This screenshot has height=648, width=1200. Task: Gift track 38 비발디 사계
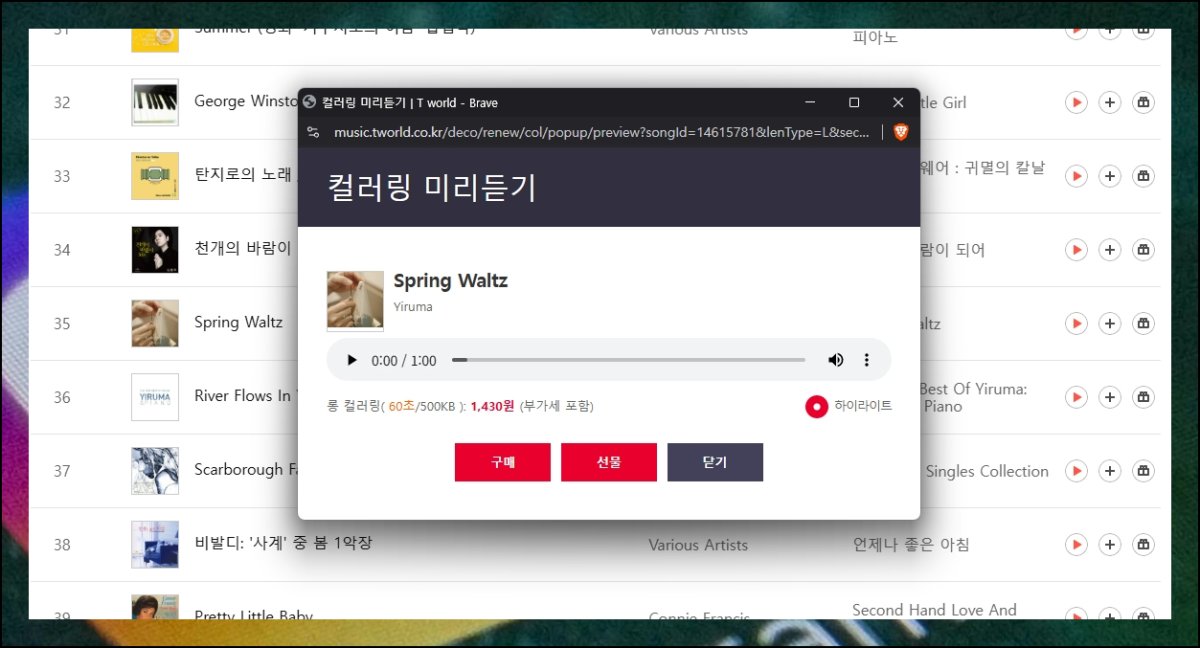point(1143,545)
